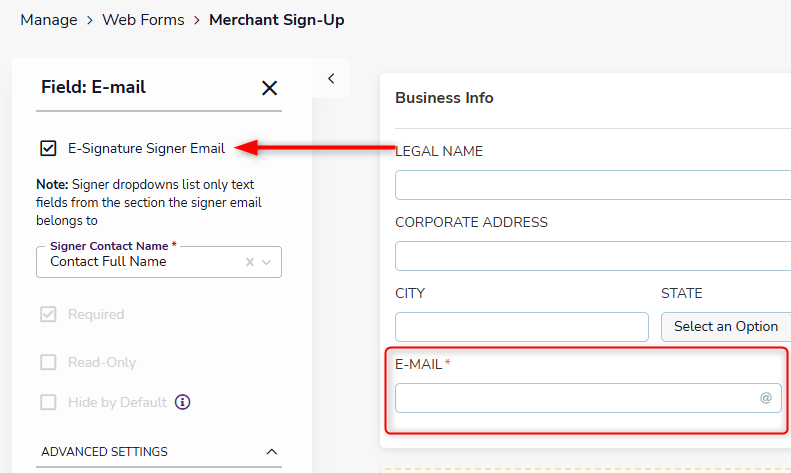Click inside the E-mail input field
Screen dimensions: 791x473
click(x=588, y=398)
